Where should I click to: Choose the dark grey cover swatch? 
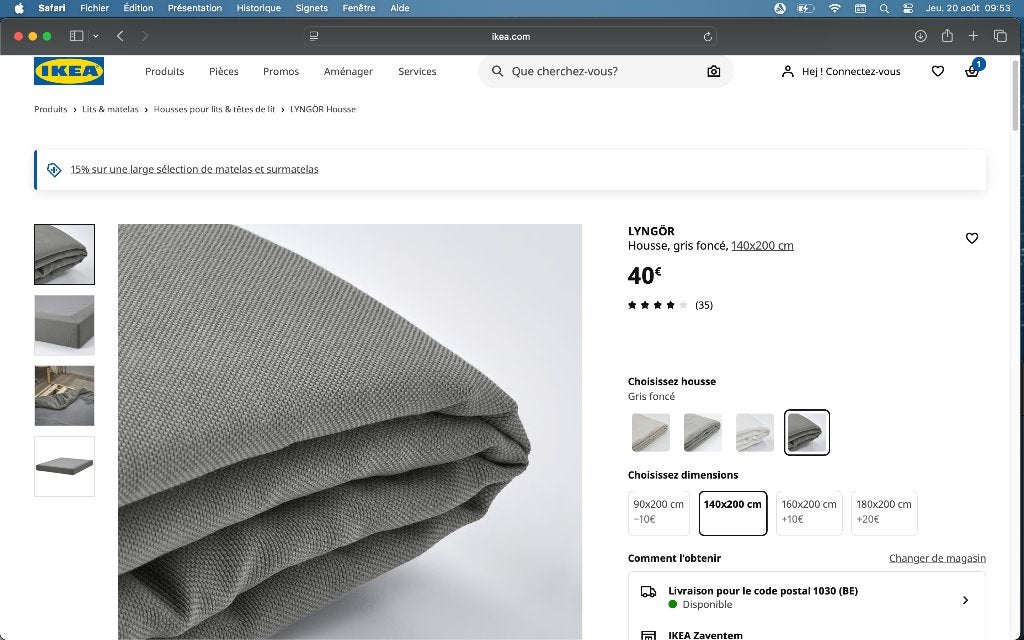pyautogui.click(x=807, y=432)
